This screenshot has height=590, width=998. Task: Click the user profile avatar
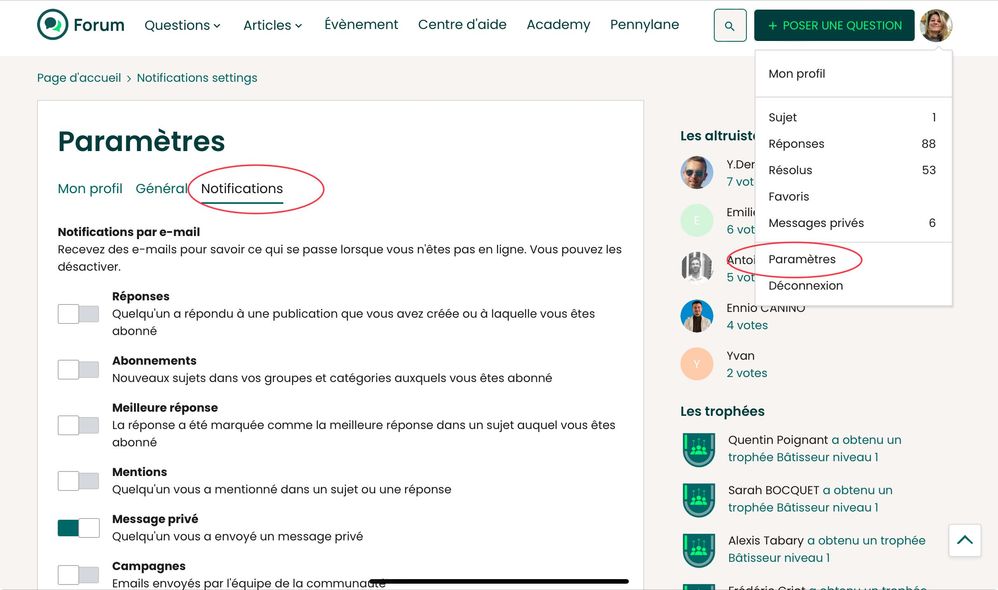point(936,26)
